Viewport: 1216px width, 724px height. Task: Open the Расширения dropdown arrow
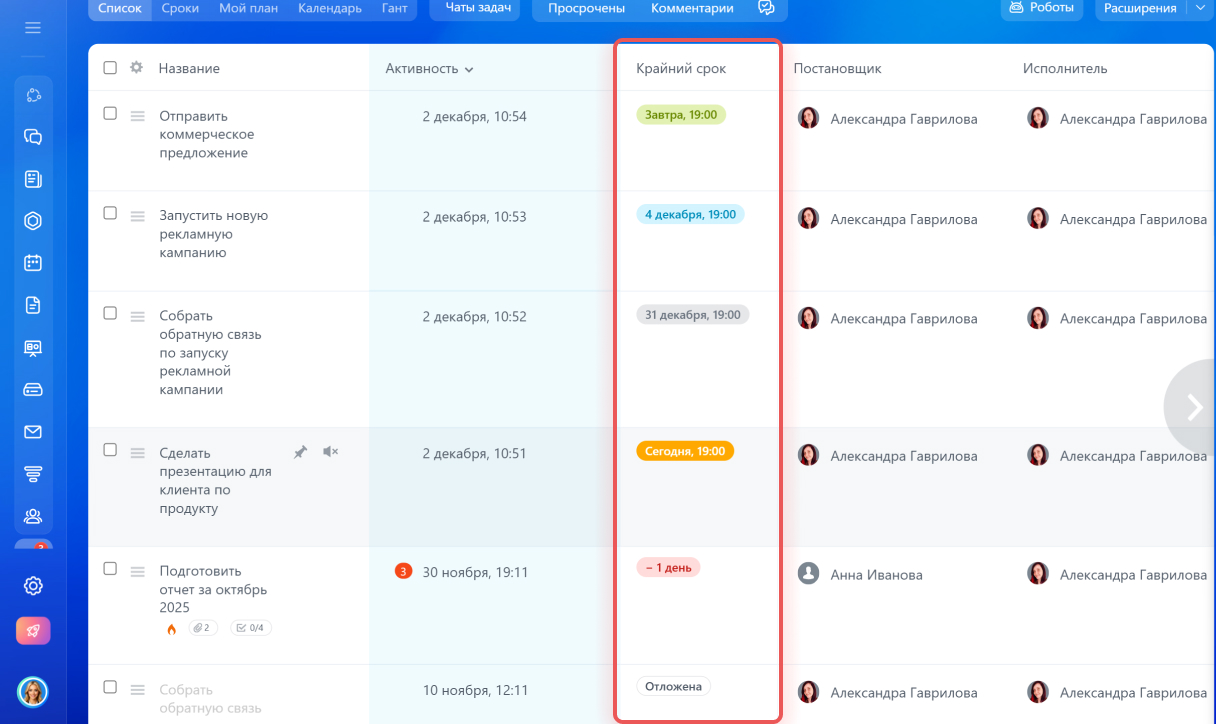click(1201, 8)
